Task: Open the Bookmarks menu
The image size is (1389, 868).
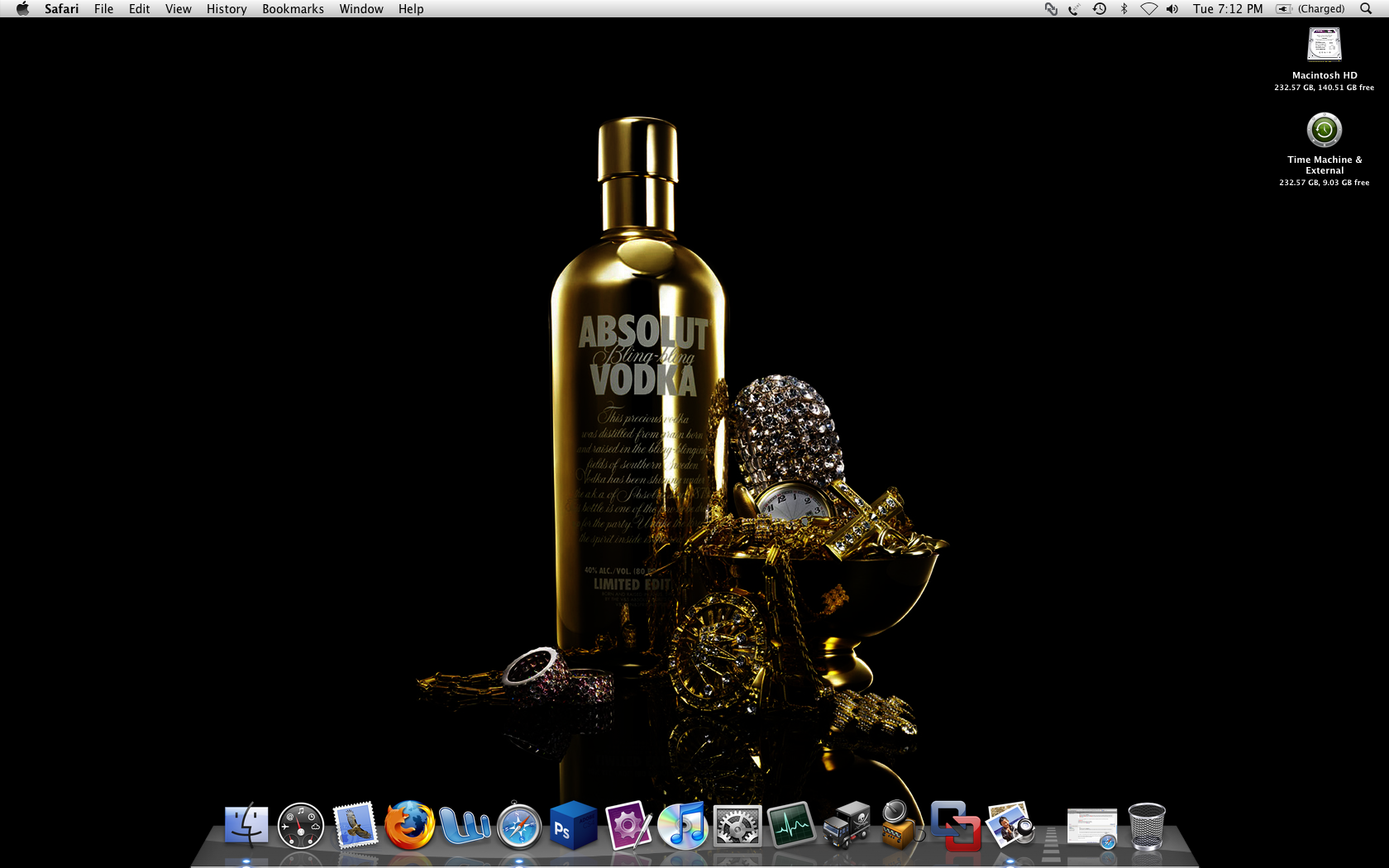Action: [293, 8]
